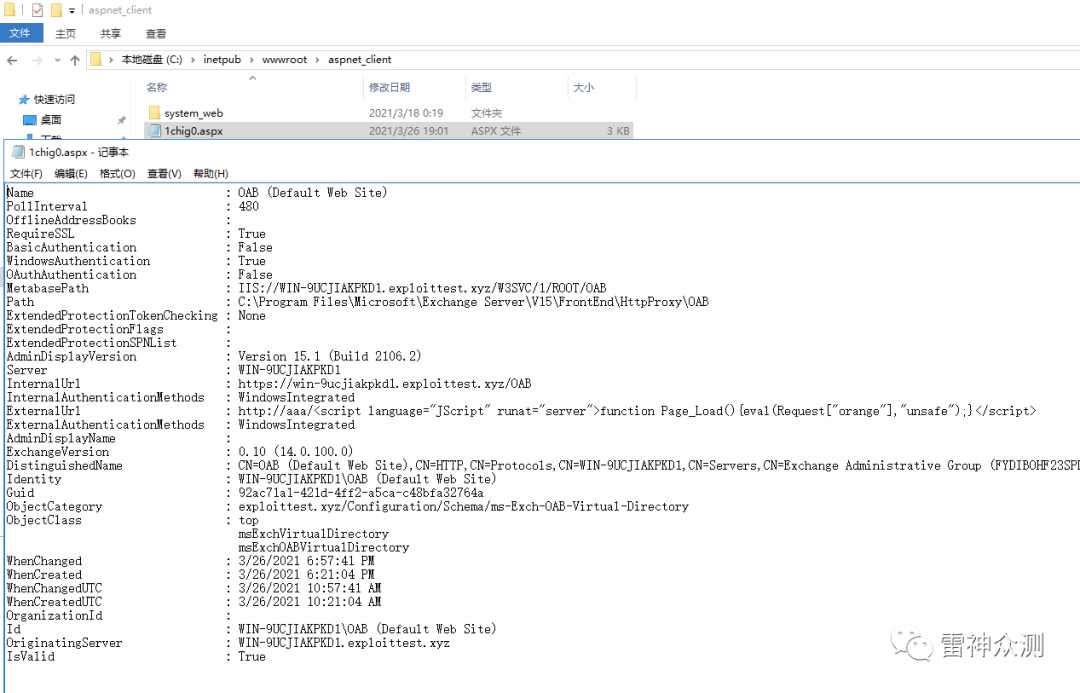Click the InternalUrl https://win-9ucjiakpkd1 address
The image size is (1080, 693).
pyautogui.click(x=384, y=384)
